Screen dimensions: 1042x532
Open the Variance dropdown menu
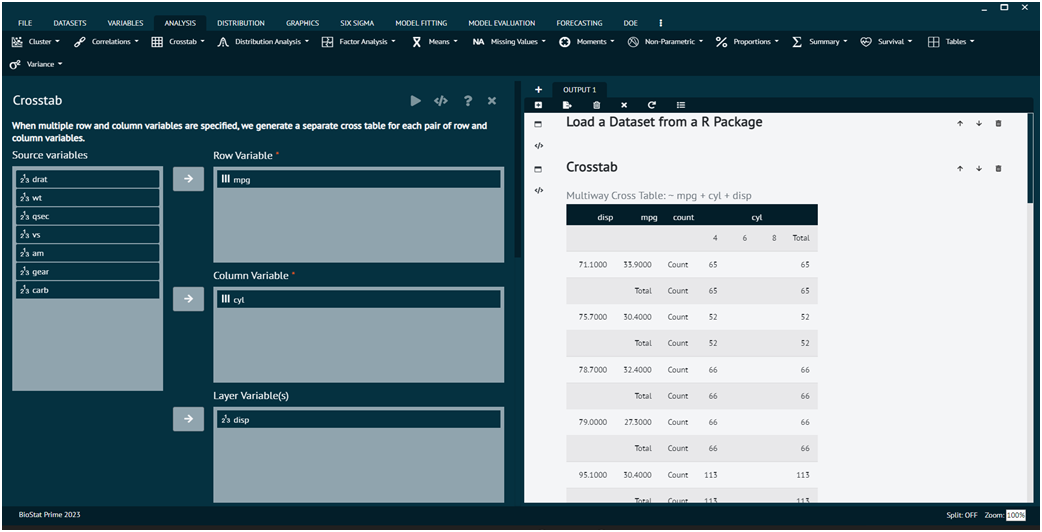pyautogui.click(x=36, y=64)
